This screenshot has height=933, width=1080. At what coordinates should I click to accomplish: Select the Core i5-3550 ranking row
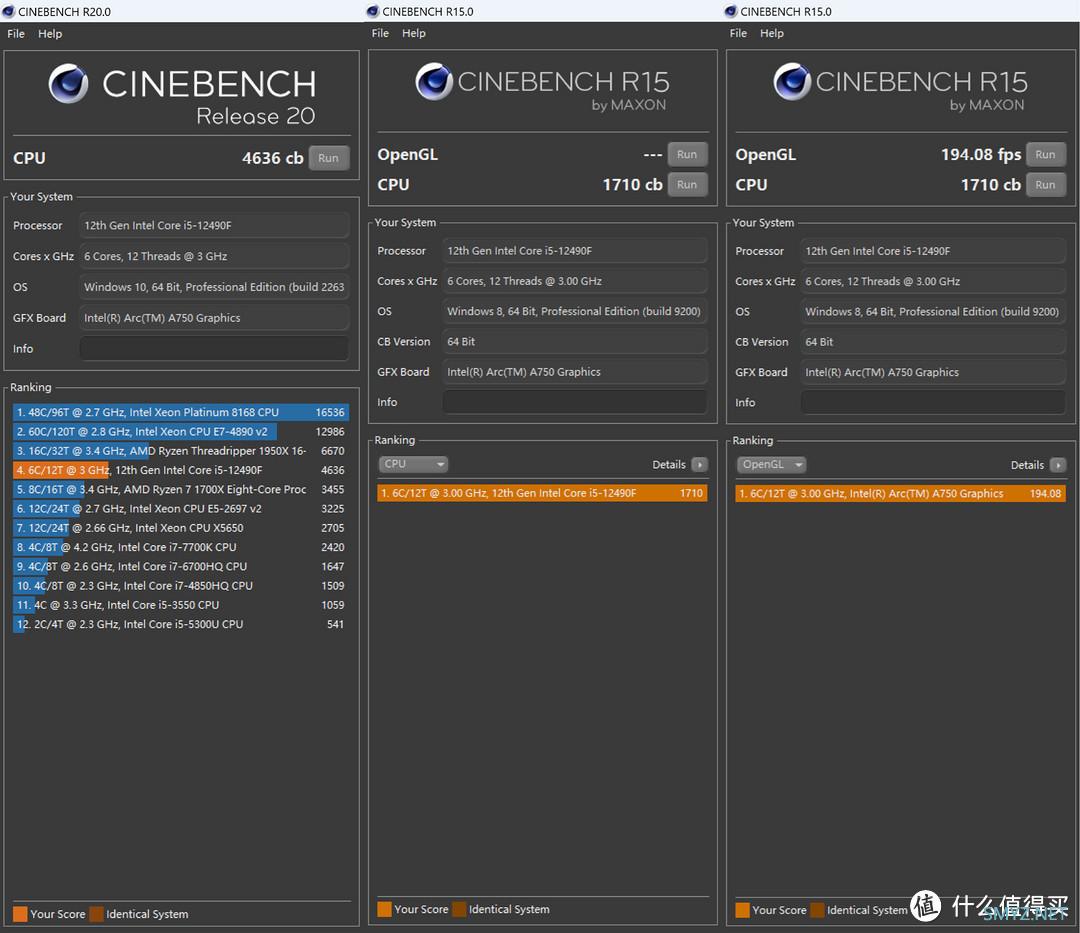pos(180,605)
